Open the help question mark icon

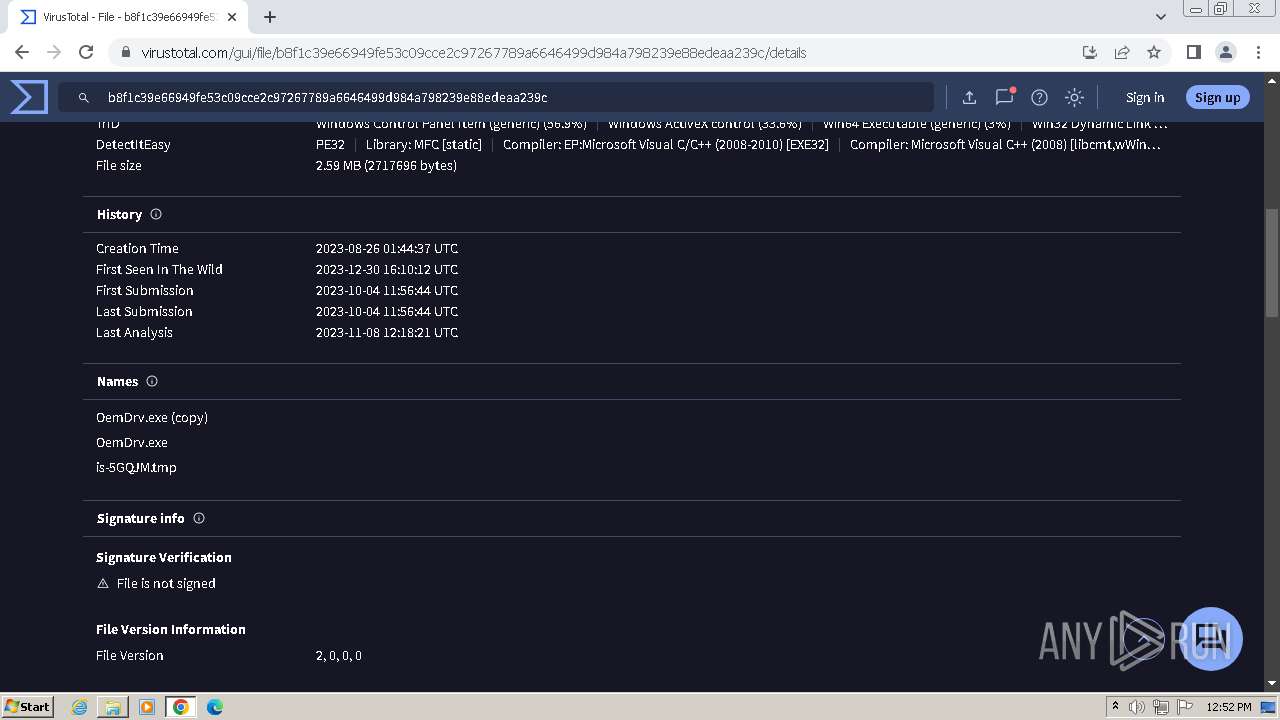tap(1039, 97)
